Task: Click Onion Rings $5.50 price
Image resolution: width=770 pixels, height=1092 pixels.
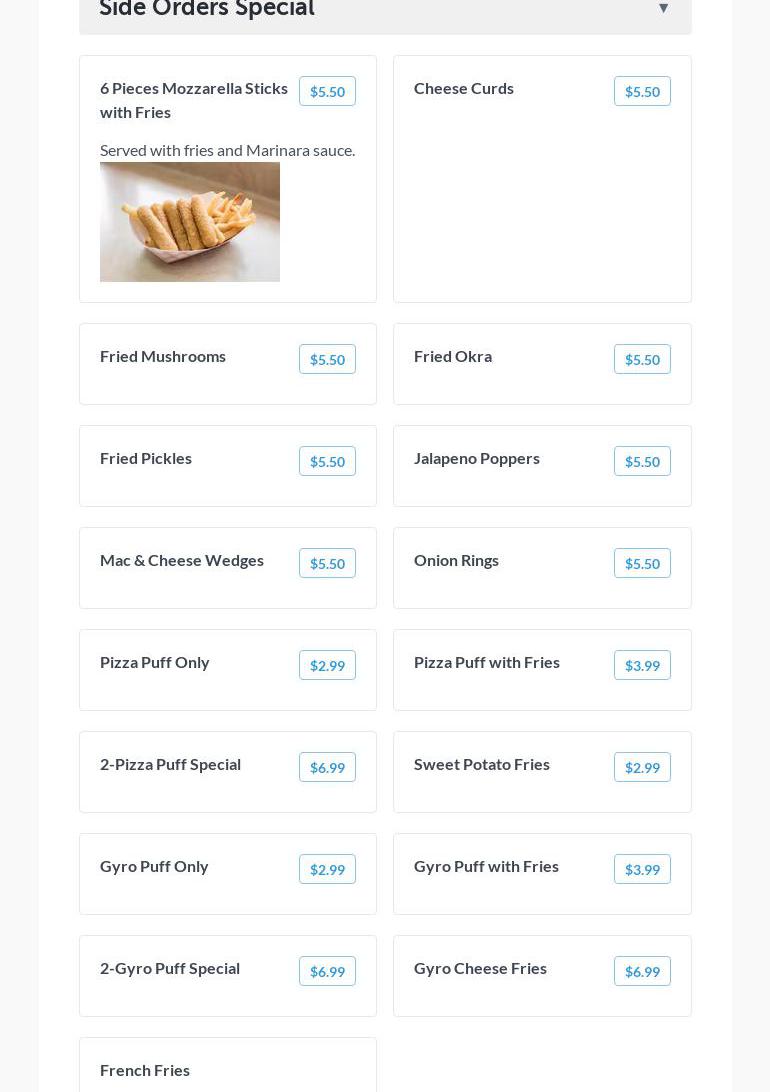Action: pyautogui.click(x=642, y=563)
